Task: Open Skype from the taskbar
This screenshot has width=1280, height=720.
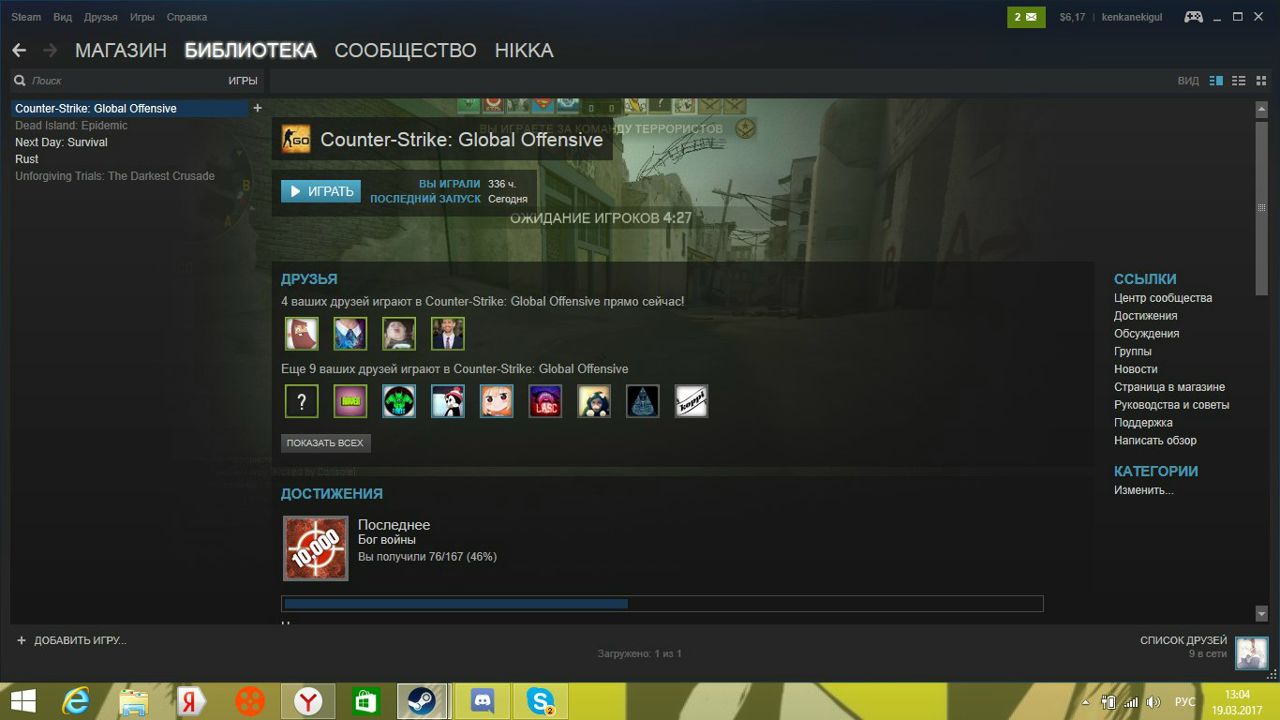Action: tap(541, 701)
